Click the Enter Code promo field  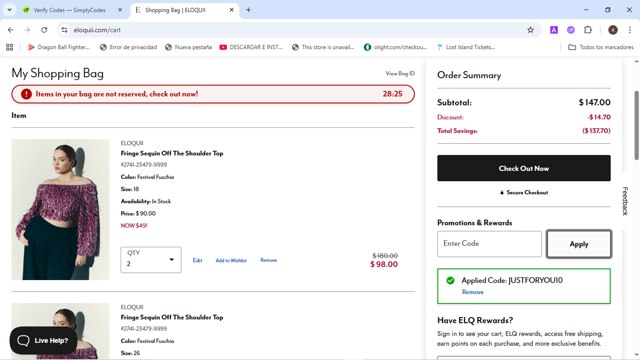click(489, 244)
